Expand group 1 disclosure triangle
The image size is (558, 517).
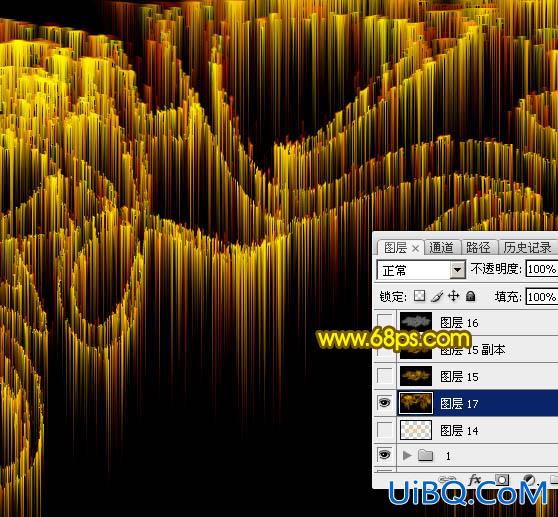[407, 455]
